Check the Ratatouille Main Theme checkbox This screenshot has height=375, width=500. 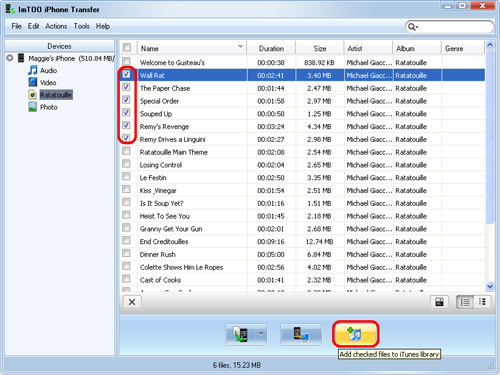click(x=126, y=151)
